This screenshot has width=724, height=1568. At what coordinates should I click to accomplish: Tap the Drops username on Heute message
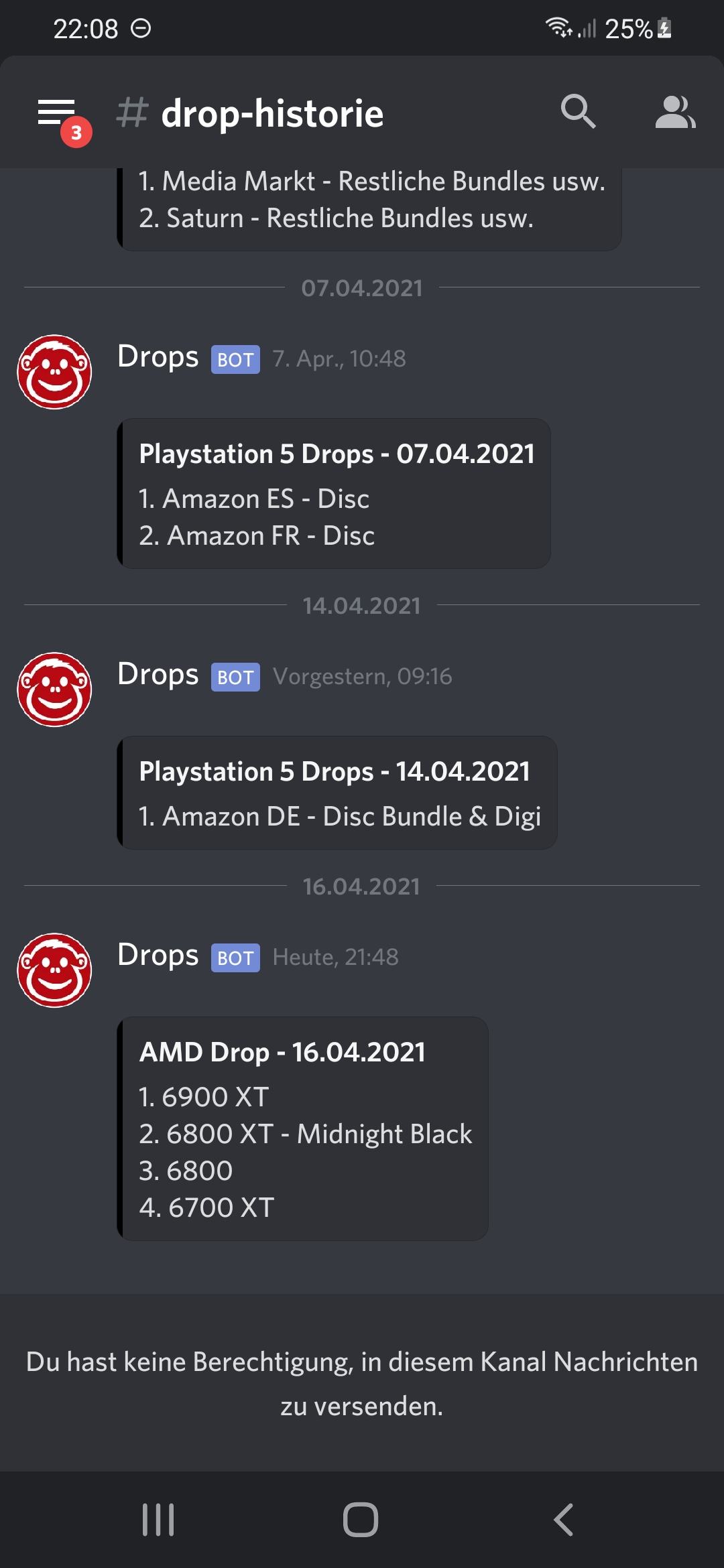(158, 956)
